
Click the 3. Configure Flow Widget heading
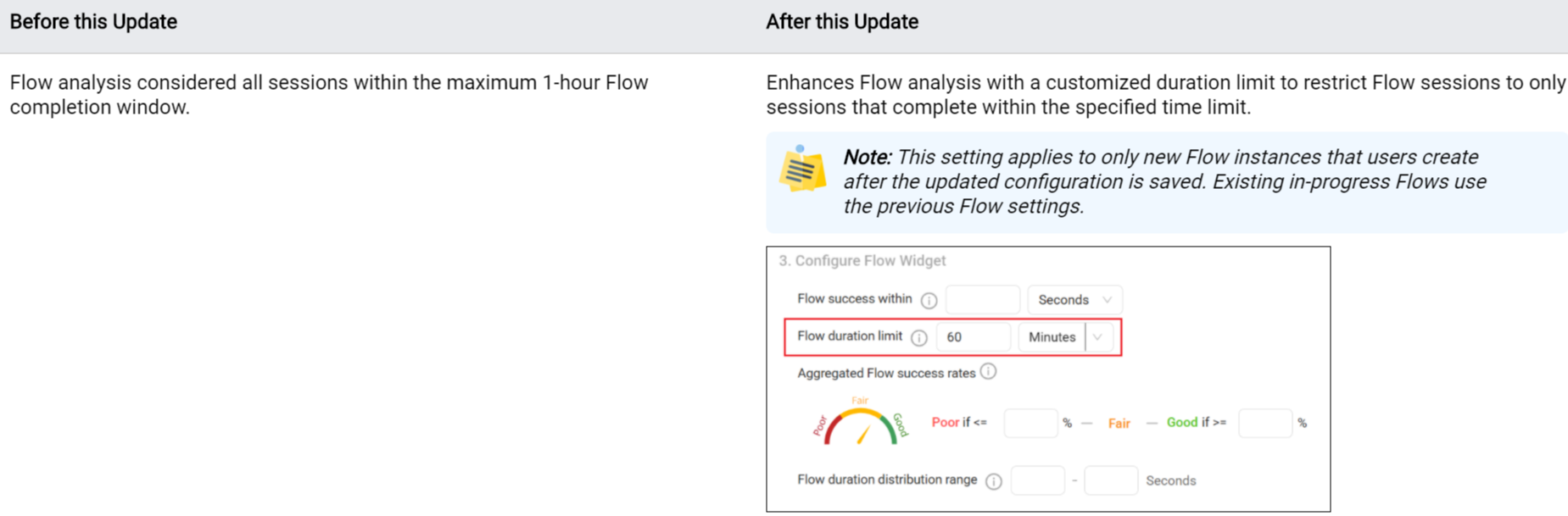[x=862, y=261]
